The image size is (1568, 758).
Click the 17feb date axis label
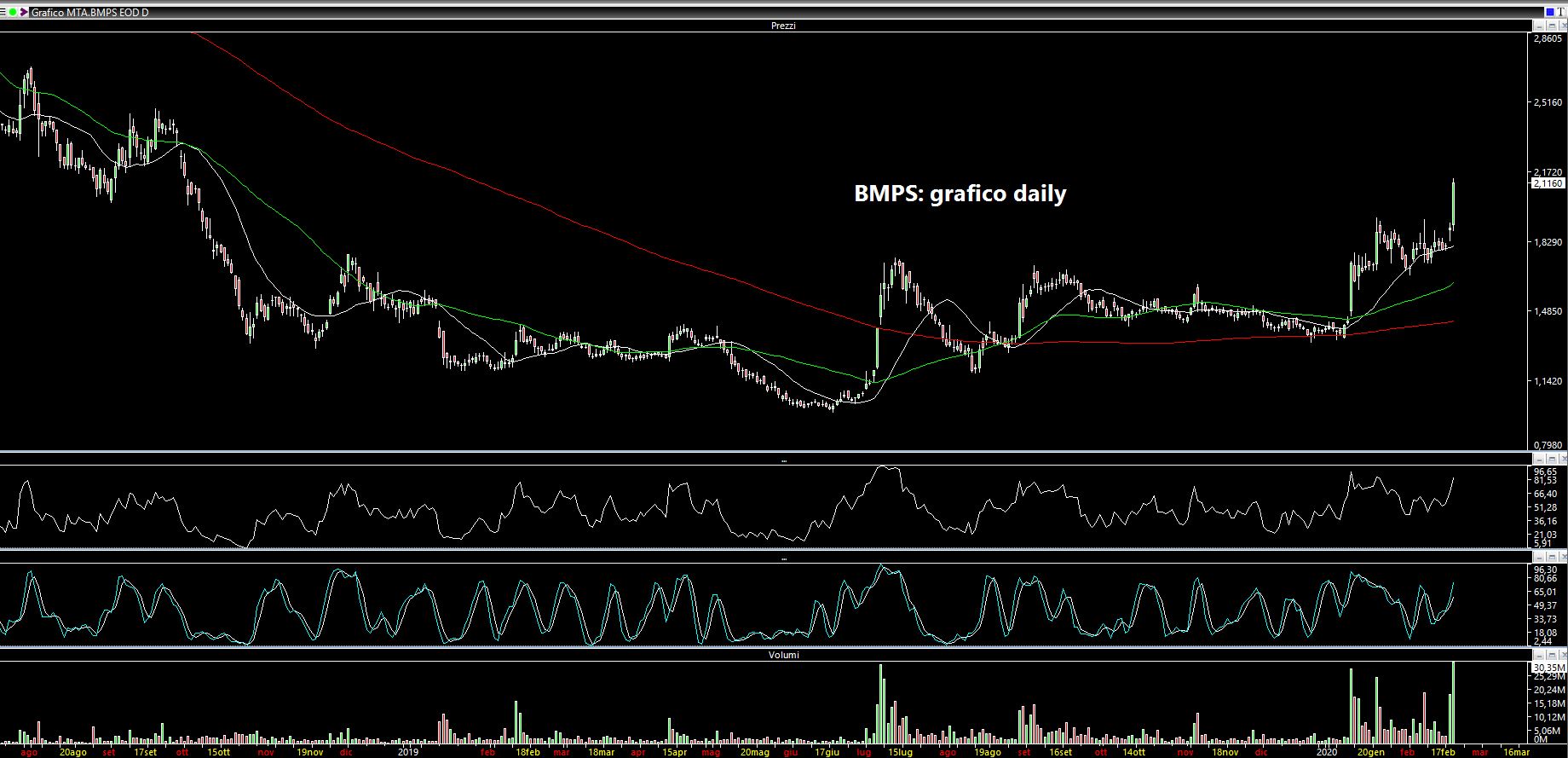pyautogui.click(x=1443, y=753)
